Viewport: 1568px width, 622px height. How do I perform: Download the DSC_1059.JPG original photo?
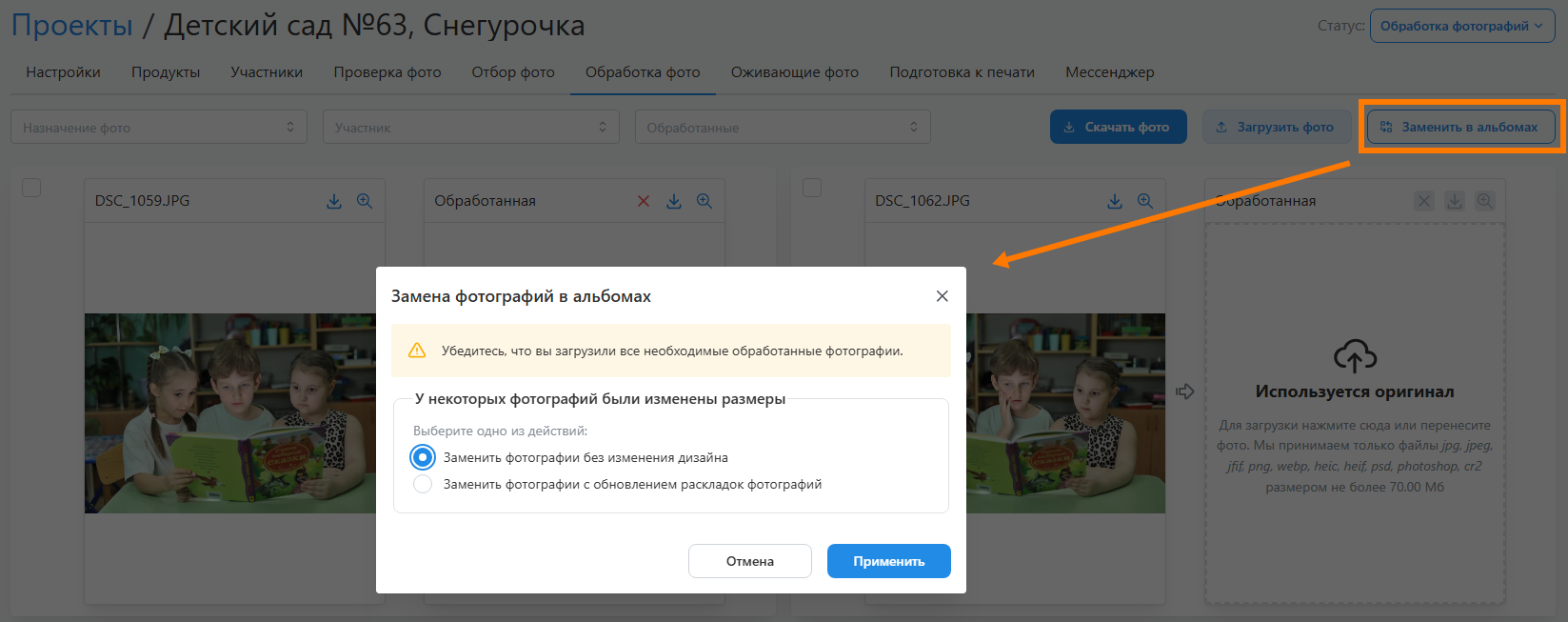334,201
